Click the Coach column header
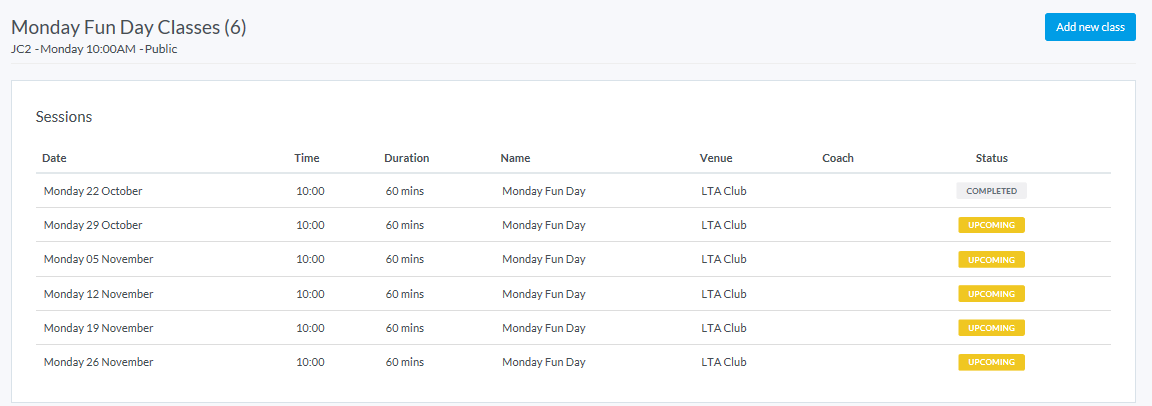The height and width of the screenshot is (406, 1152). pos(838,158)
